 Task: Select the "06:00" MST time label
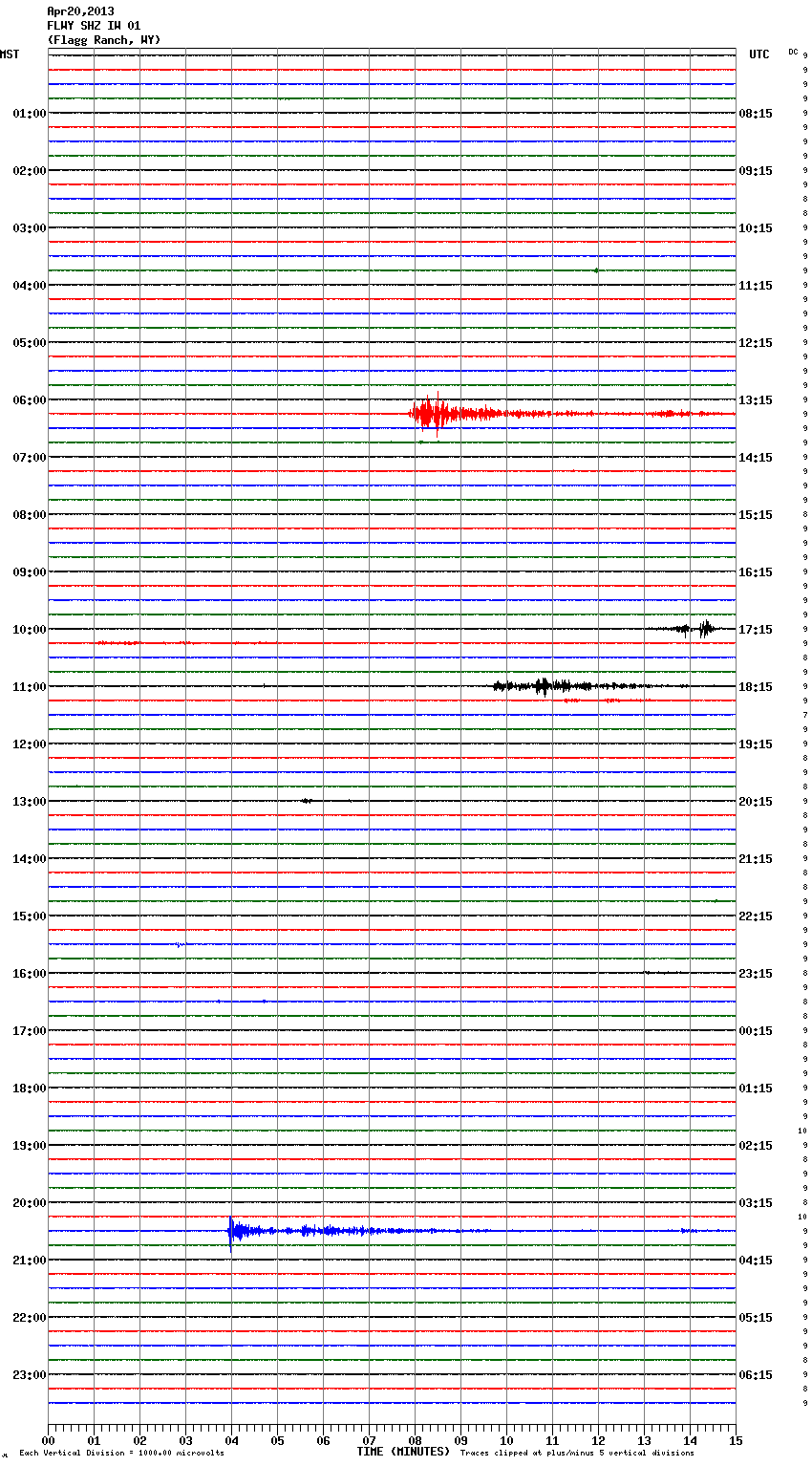(30, 400)
